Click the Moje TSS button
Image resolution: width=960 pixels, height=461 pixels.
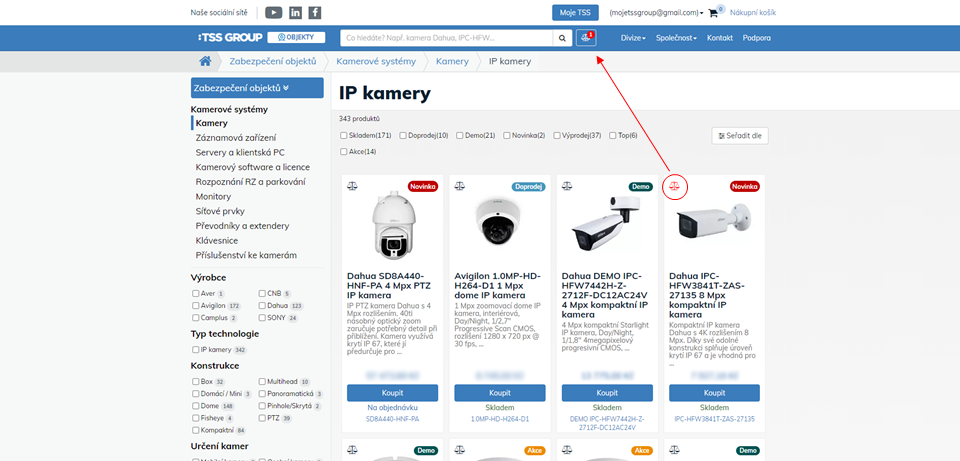[575, 12]
